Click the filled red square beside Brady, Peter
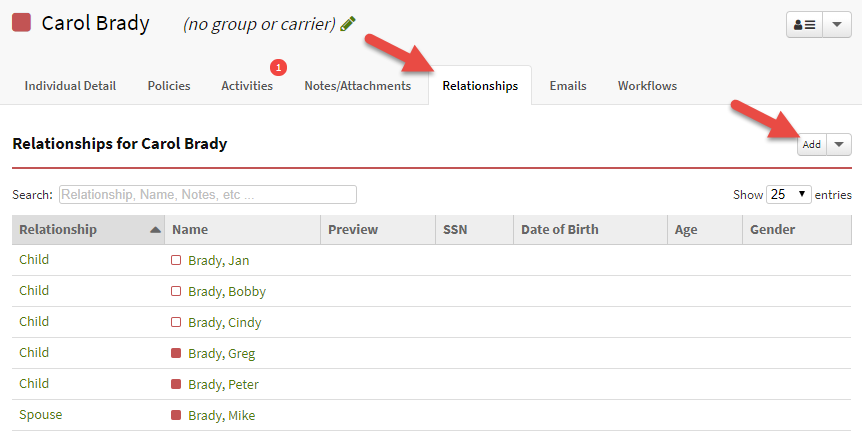 pyautogui.click(x=176, y=384)
